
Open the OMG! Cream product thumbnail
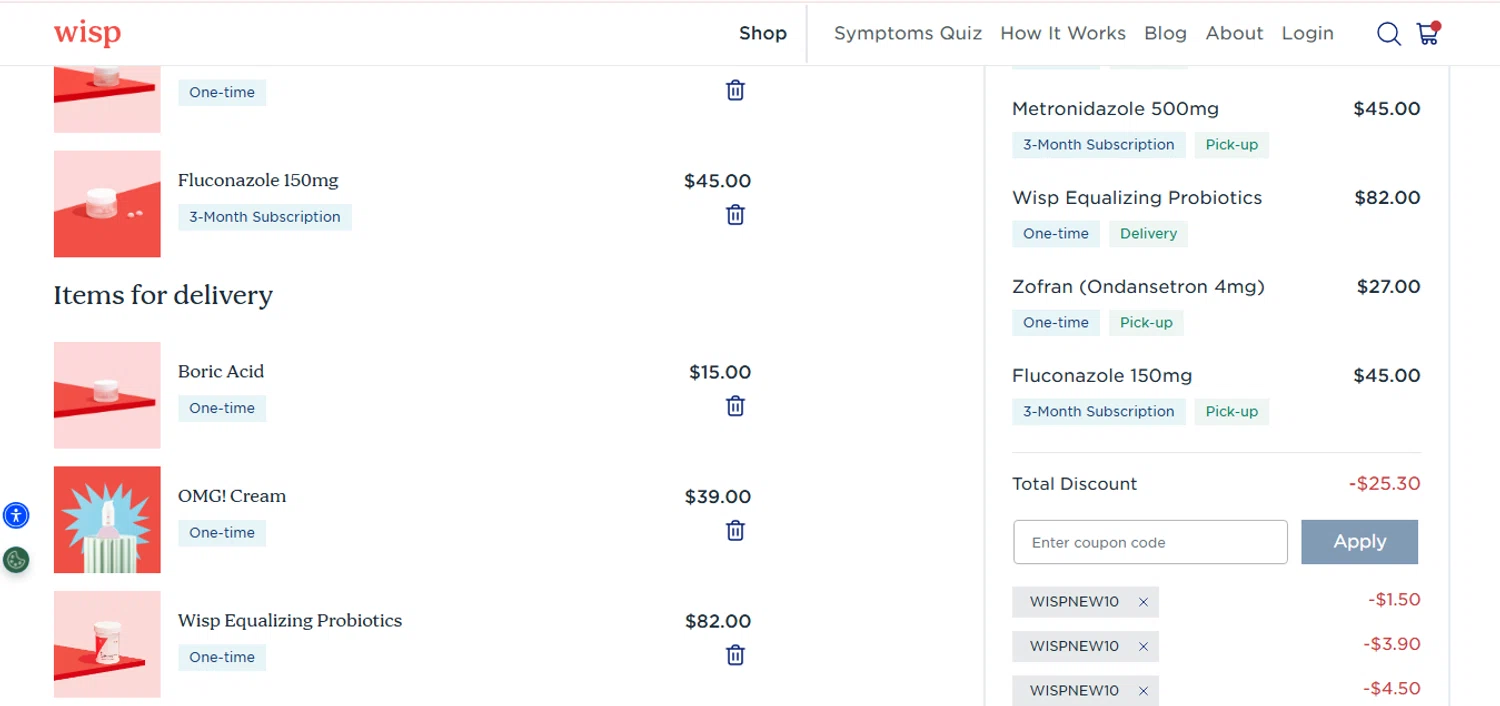(x=107, y=520)
